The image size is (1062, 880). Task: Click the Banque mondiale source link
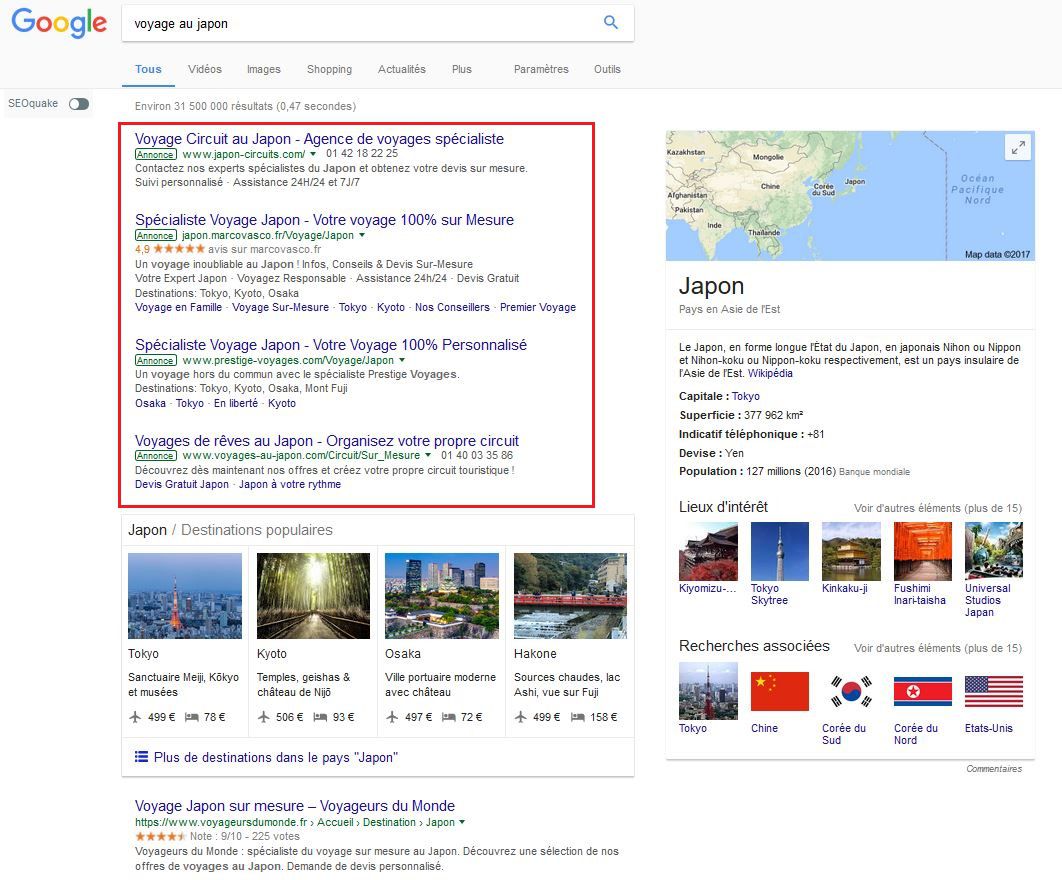874,472
